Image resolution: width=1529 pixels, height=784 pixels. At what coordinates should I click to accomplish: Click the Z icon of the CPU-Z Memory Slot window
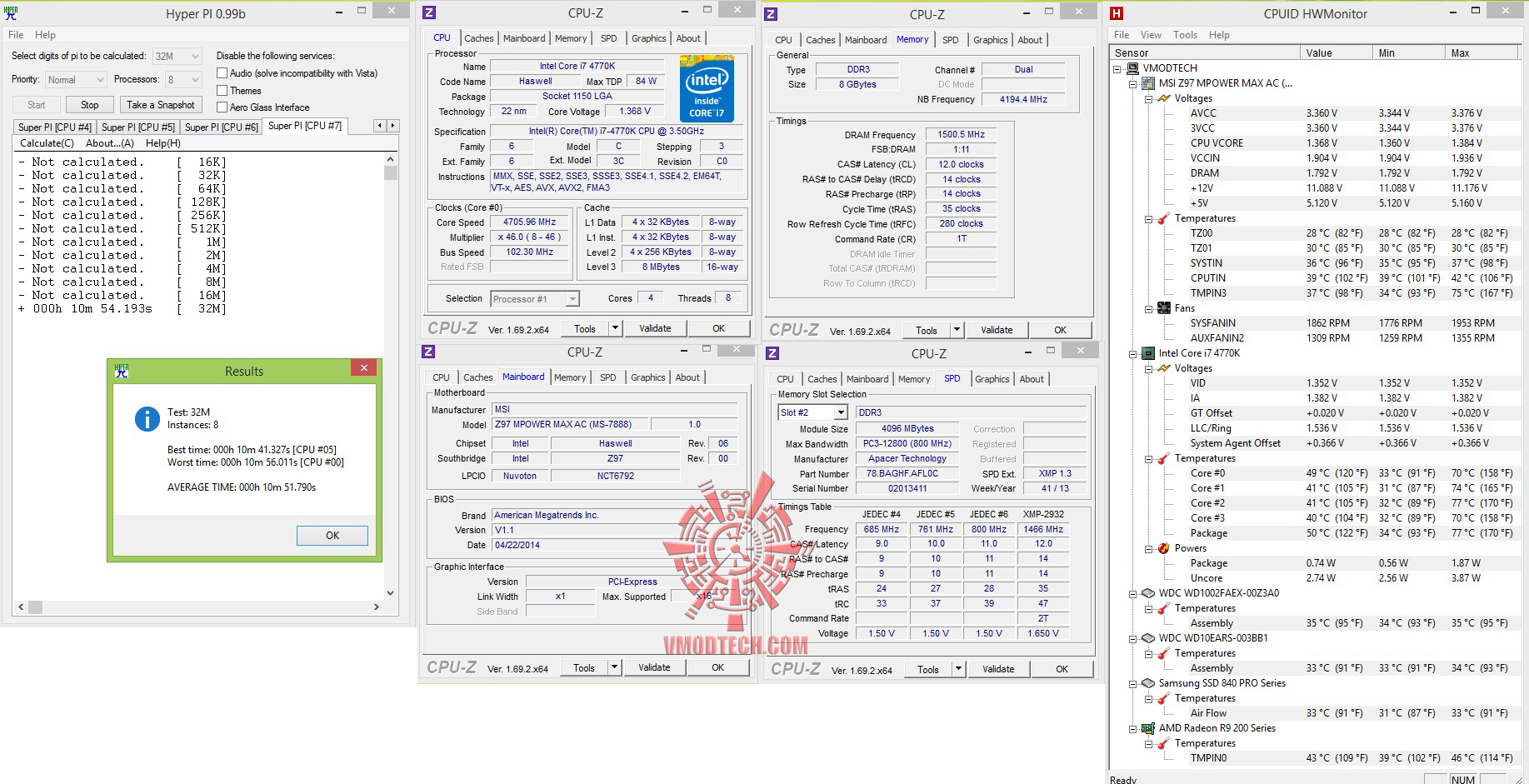tap(772, 353)
